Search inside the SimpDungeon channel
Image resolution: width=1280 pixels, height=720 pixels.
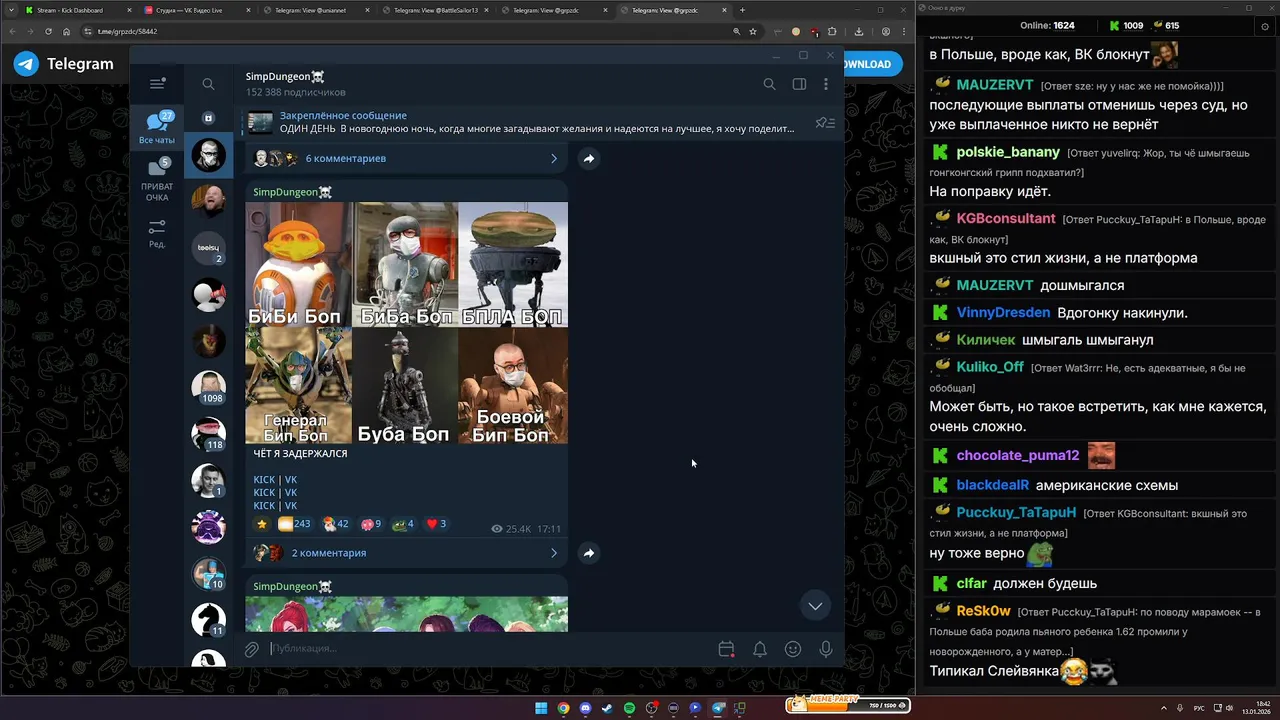[x=769, y=84]
